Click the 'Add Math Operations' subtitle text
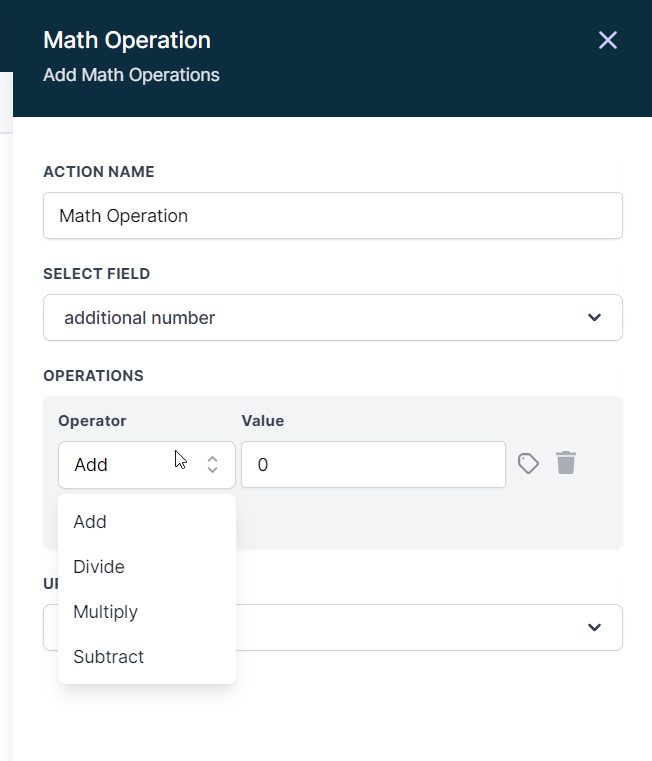Screen dimensions: 652x761 coord(131,75)
